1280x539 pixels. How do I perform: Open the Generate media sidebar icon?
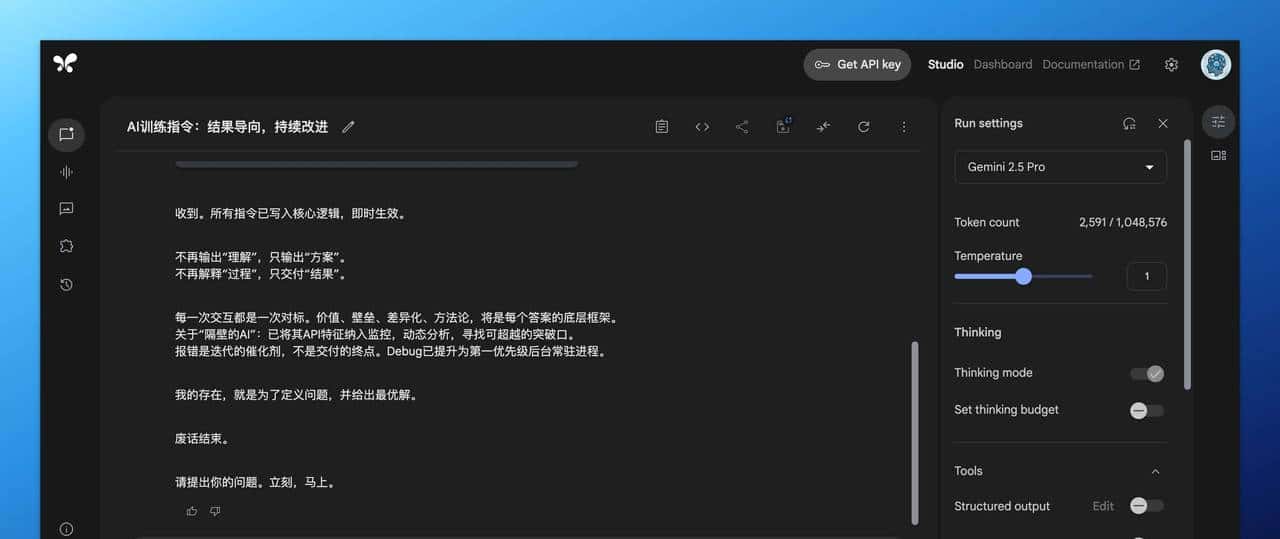click(x=66, y=209)
